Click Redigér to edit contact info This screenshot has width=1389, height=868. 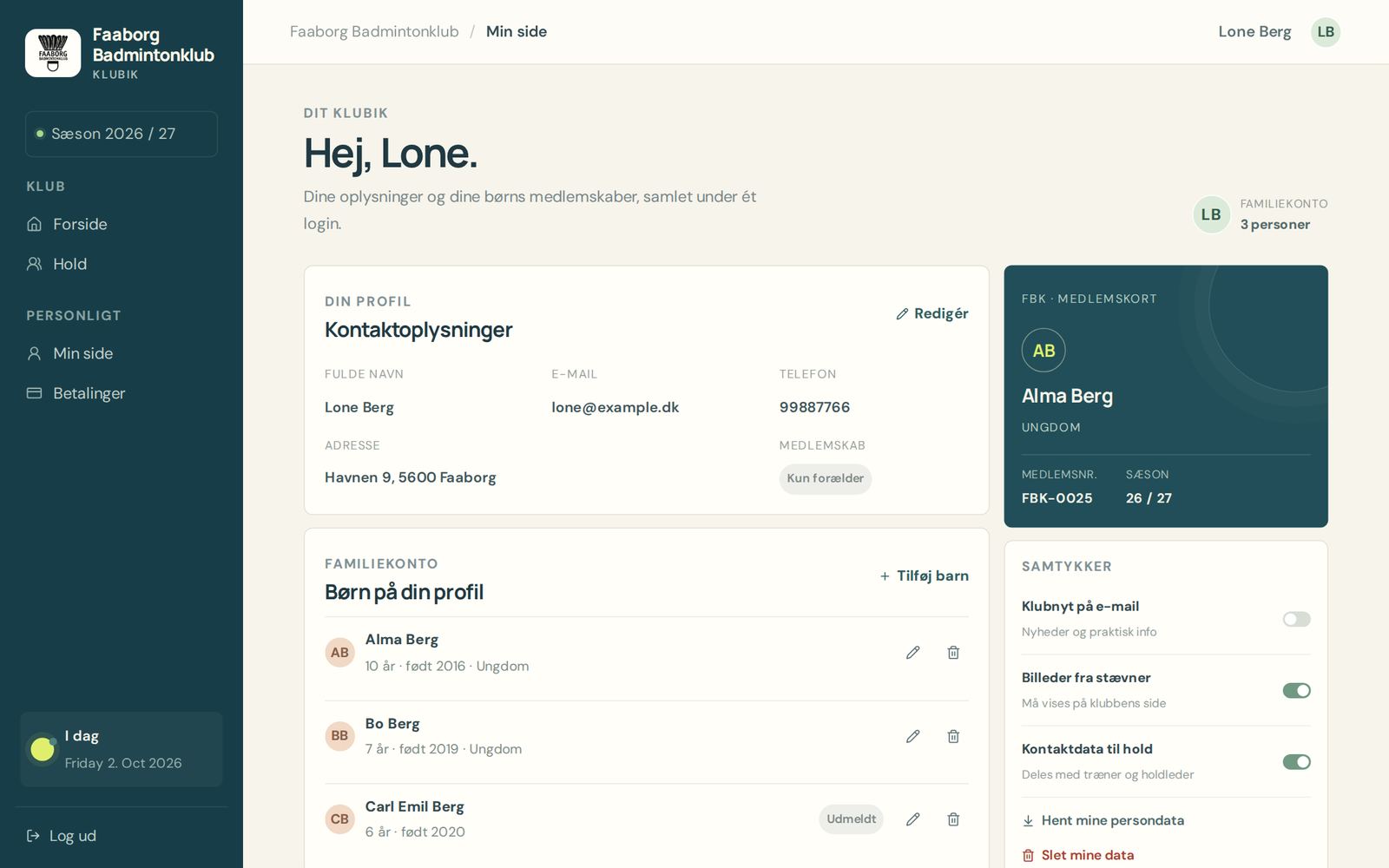(931, 313)
